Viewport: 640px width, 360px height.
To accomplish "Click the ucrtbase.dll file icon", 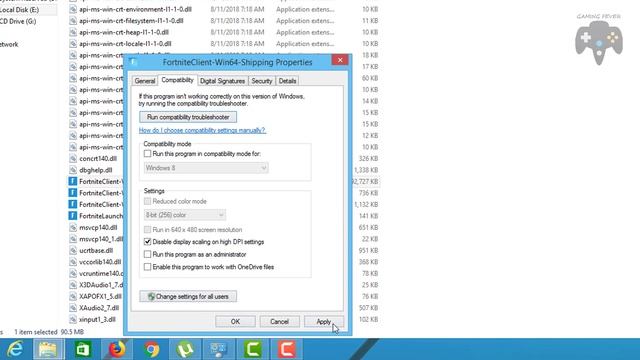I will coord(73,250).
